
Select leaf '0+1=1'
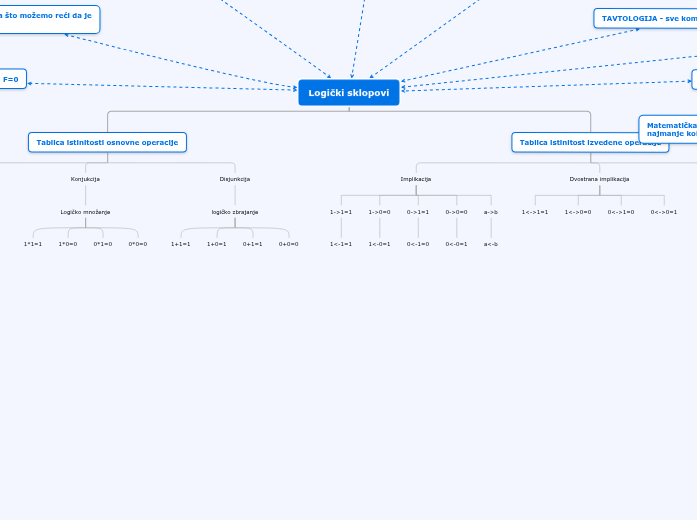(252, 244)
